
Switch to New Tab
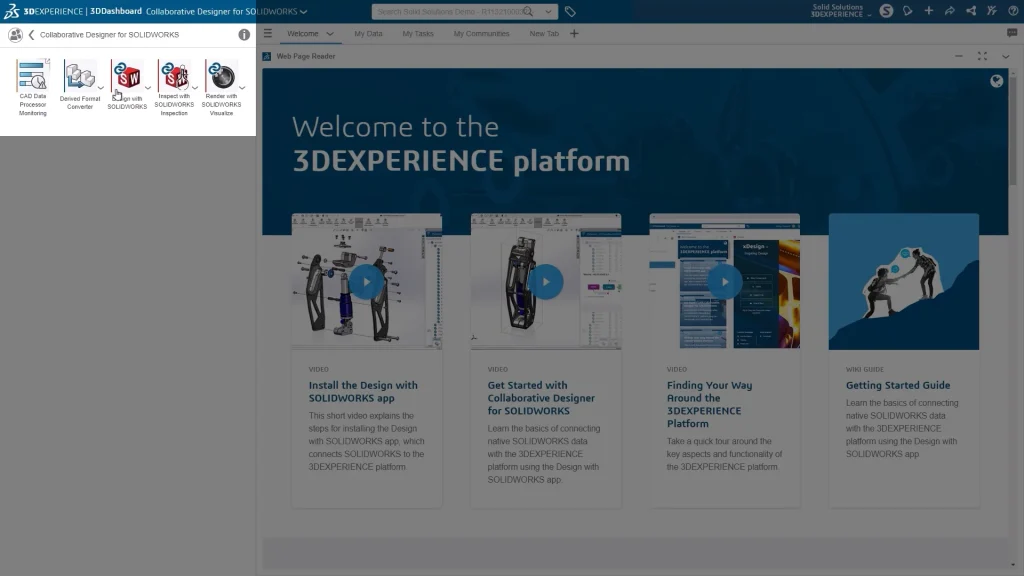tap(544, 34)
